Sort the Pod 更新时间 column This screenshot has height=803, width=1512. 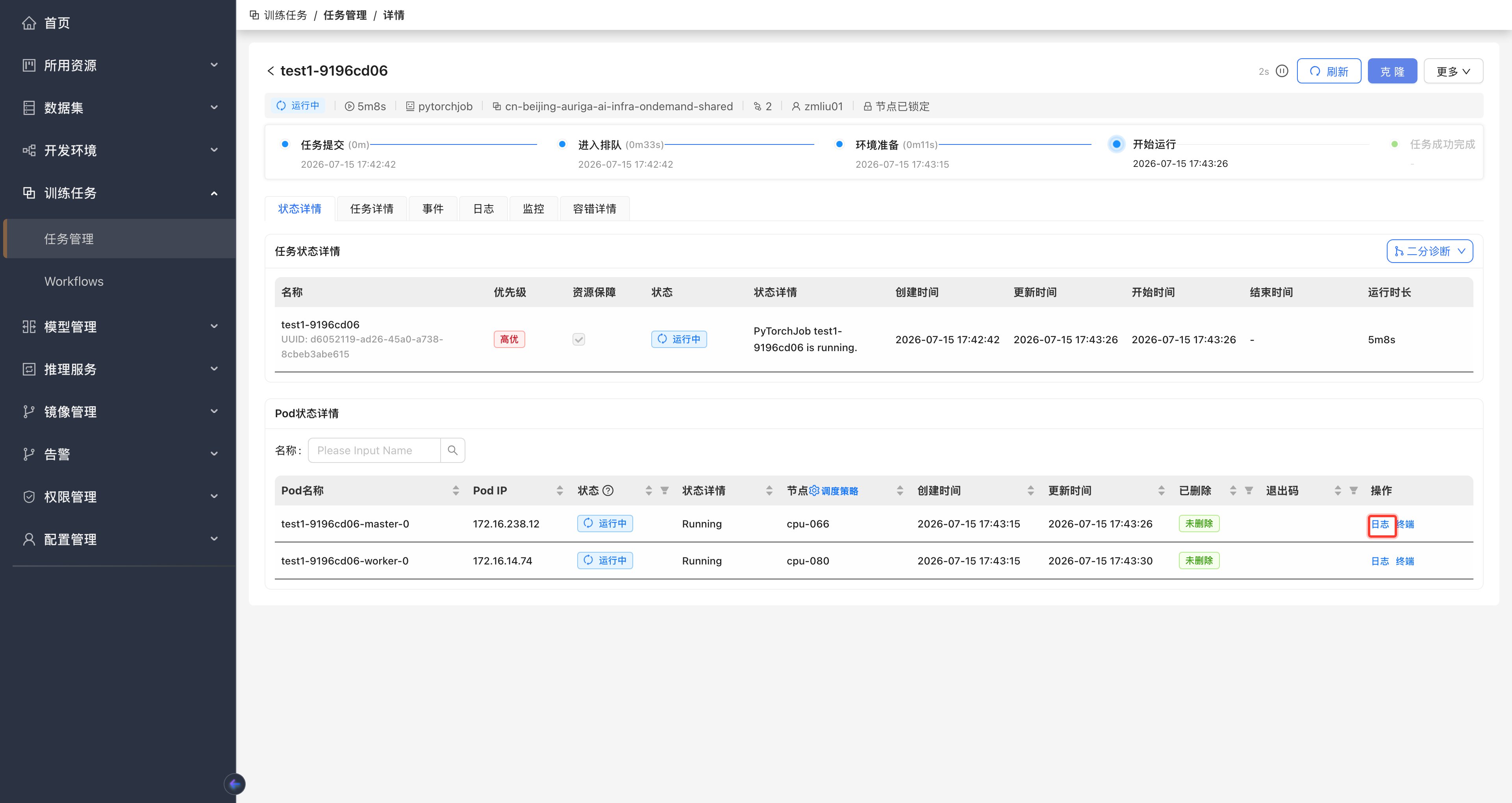(x=1161, y=490)
